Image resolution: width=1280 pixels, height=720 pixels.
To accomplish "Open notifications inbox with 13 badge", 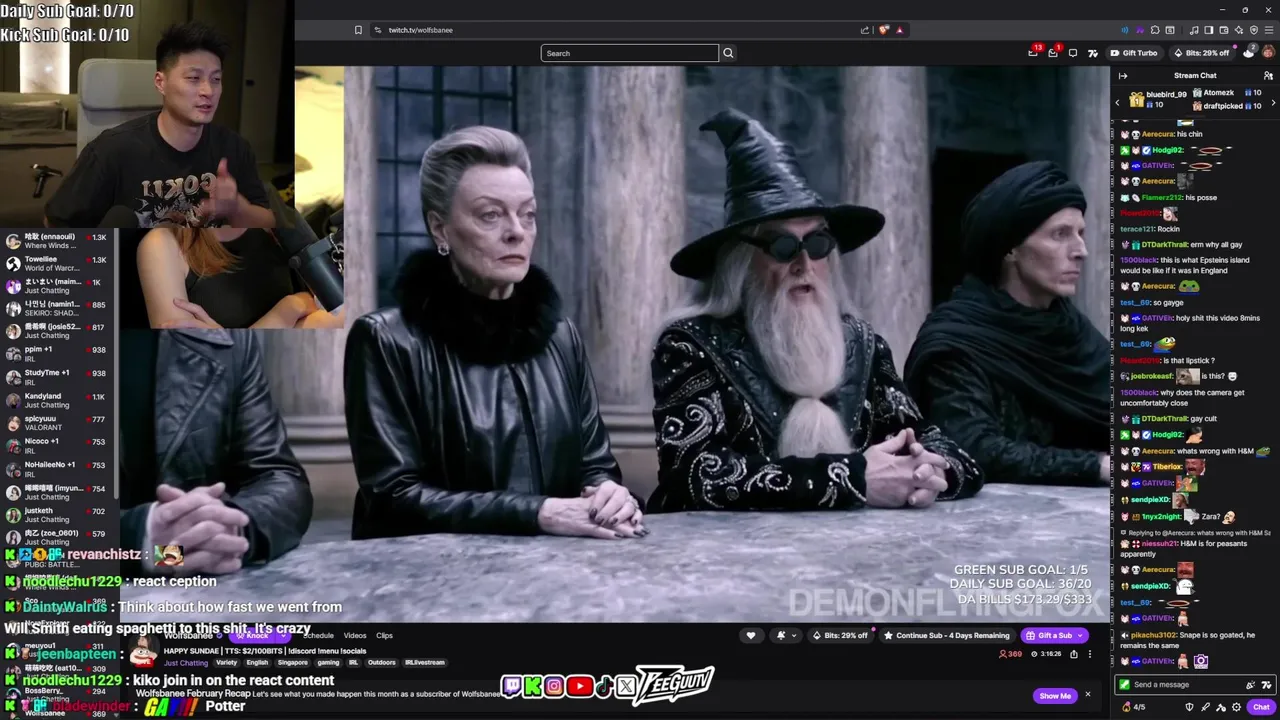I will click(1033, 52).
